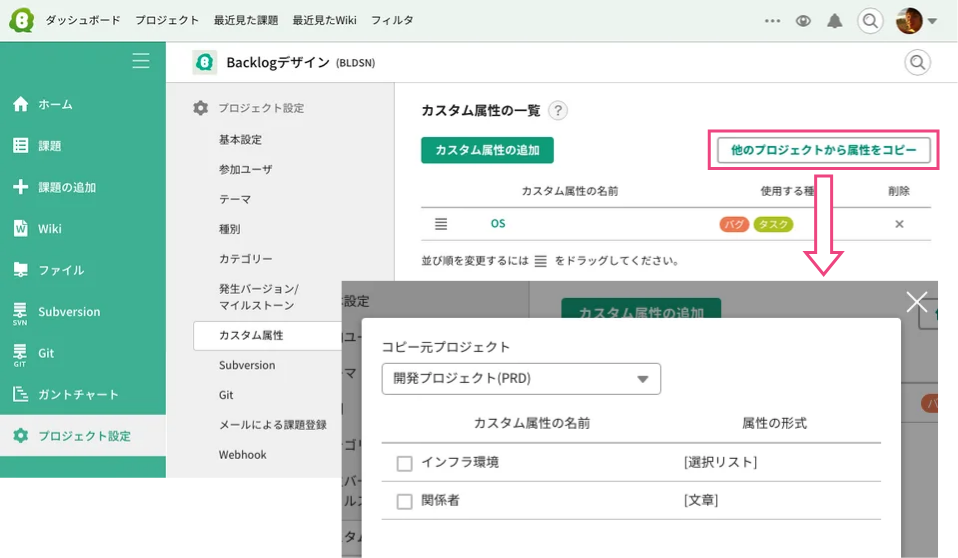Screen dimensions: 958x558
Task: Click 他のプロジェクトから属性をコピー button
Action: pyautogui.click(x=824, y=150)
